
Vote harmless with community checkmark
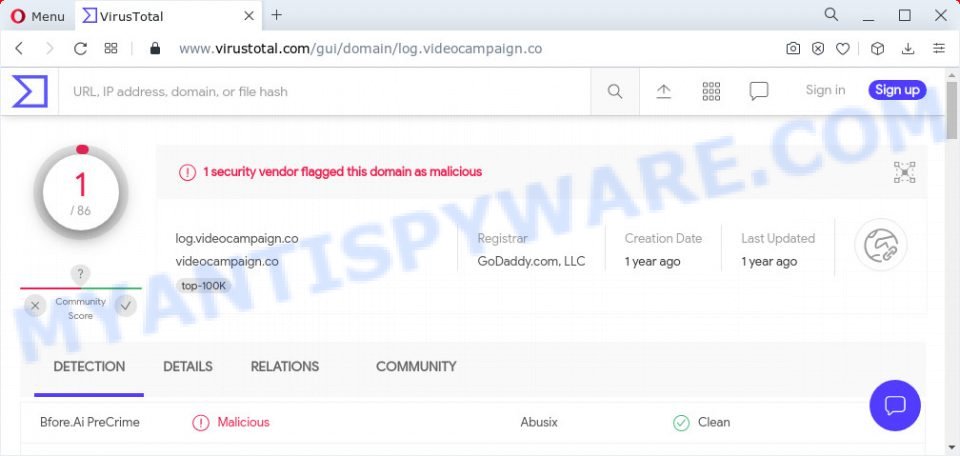(x=126, y=305)
